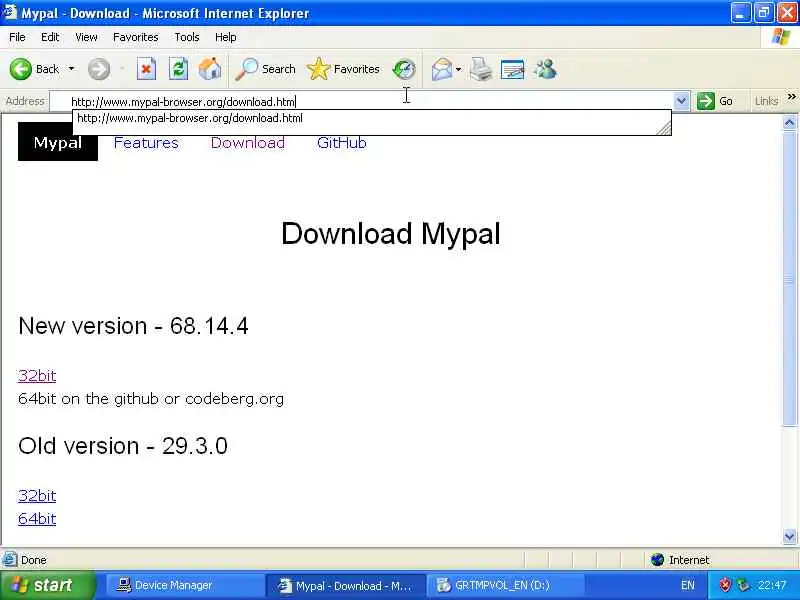Click the 'Old version - 29.3.0' heading
Screen dimensions: 800x600
coord(122,446)
